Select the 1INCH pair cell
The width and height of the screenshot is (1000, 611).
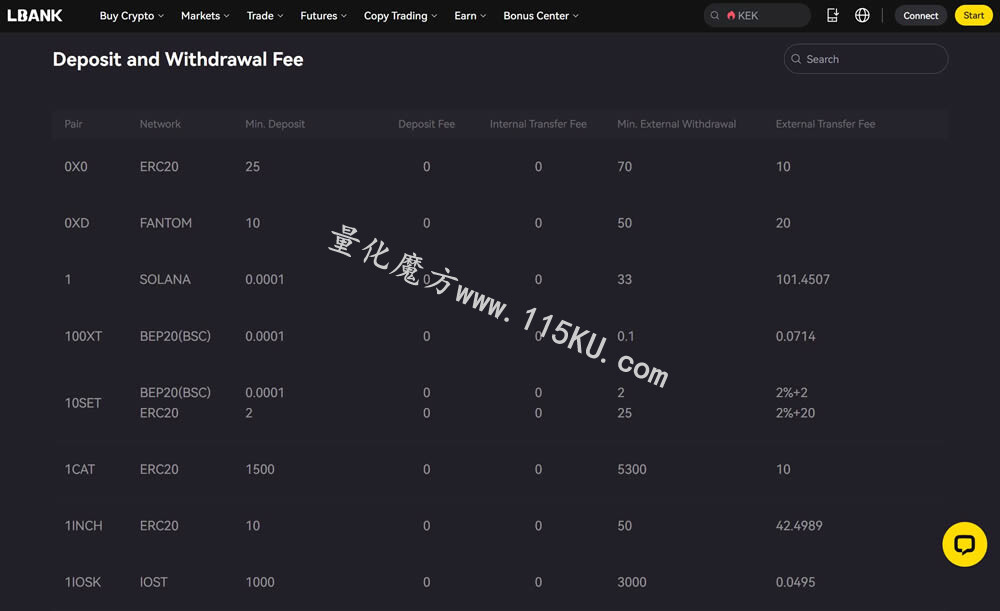click(83, 526)
